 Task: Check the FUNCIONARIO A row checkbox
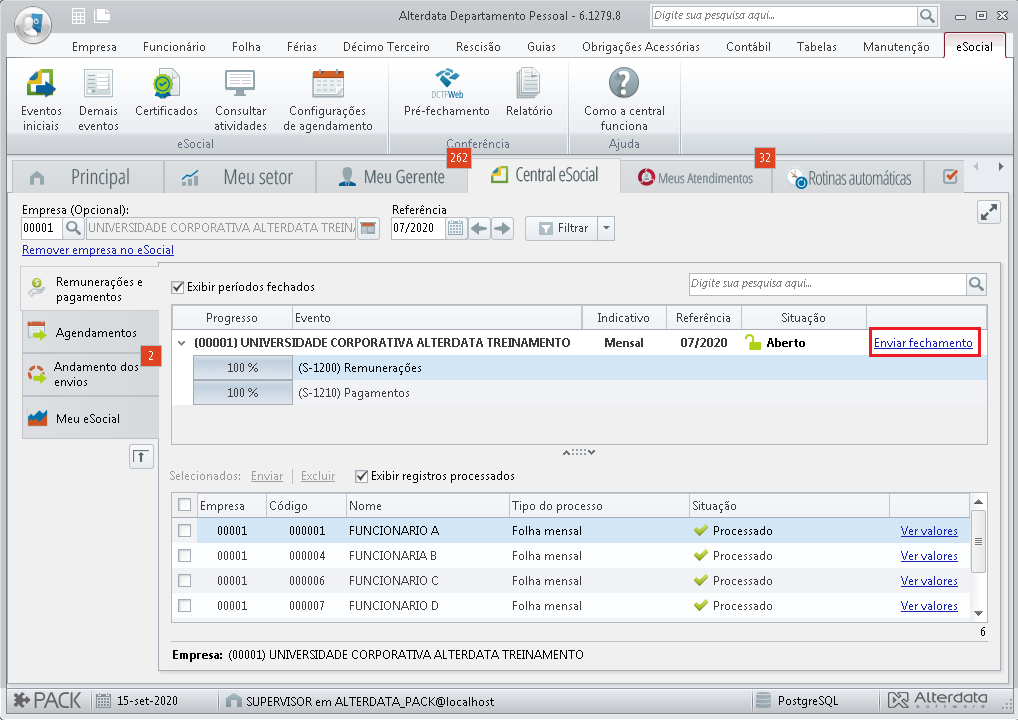click(x=184, y=530)
